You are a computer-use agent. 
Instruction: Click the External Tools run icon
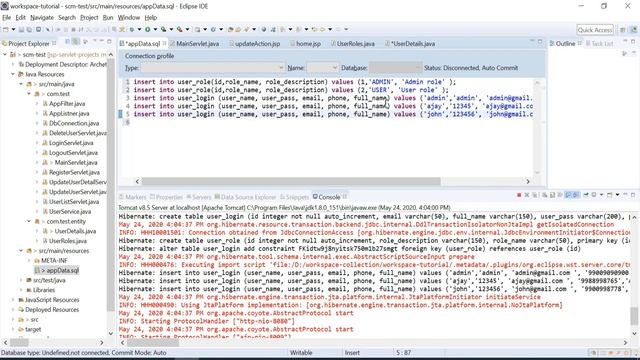pos(179,29)
